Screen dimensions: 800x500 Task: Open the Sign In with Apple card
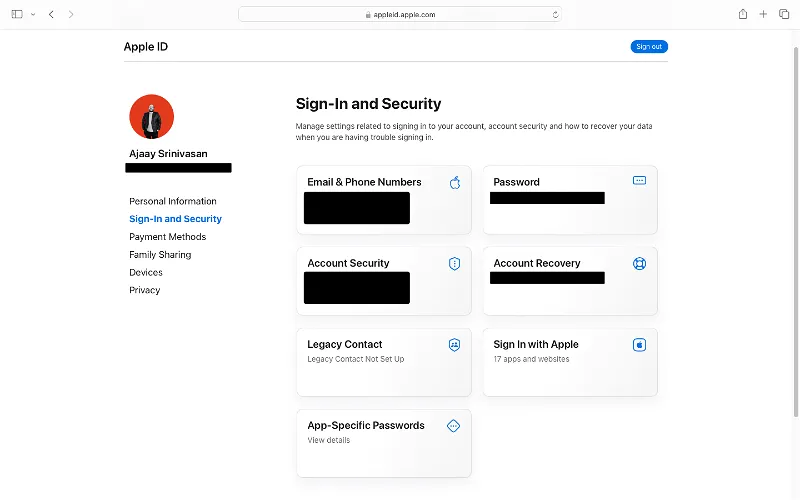coord(570,362)
